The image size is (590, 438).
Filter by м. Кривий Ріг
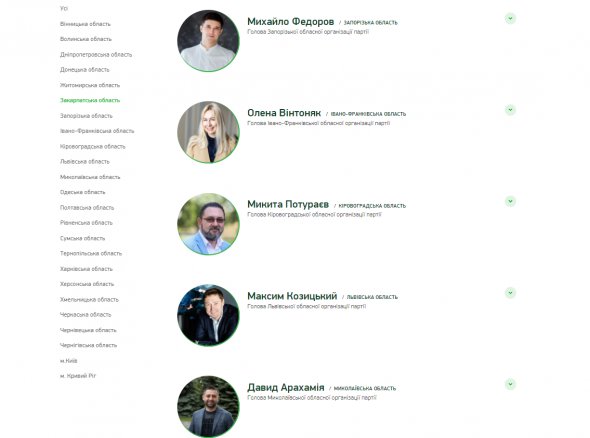[x=78, y=376]
